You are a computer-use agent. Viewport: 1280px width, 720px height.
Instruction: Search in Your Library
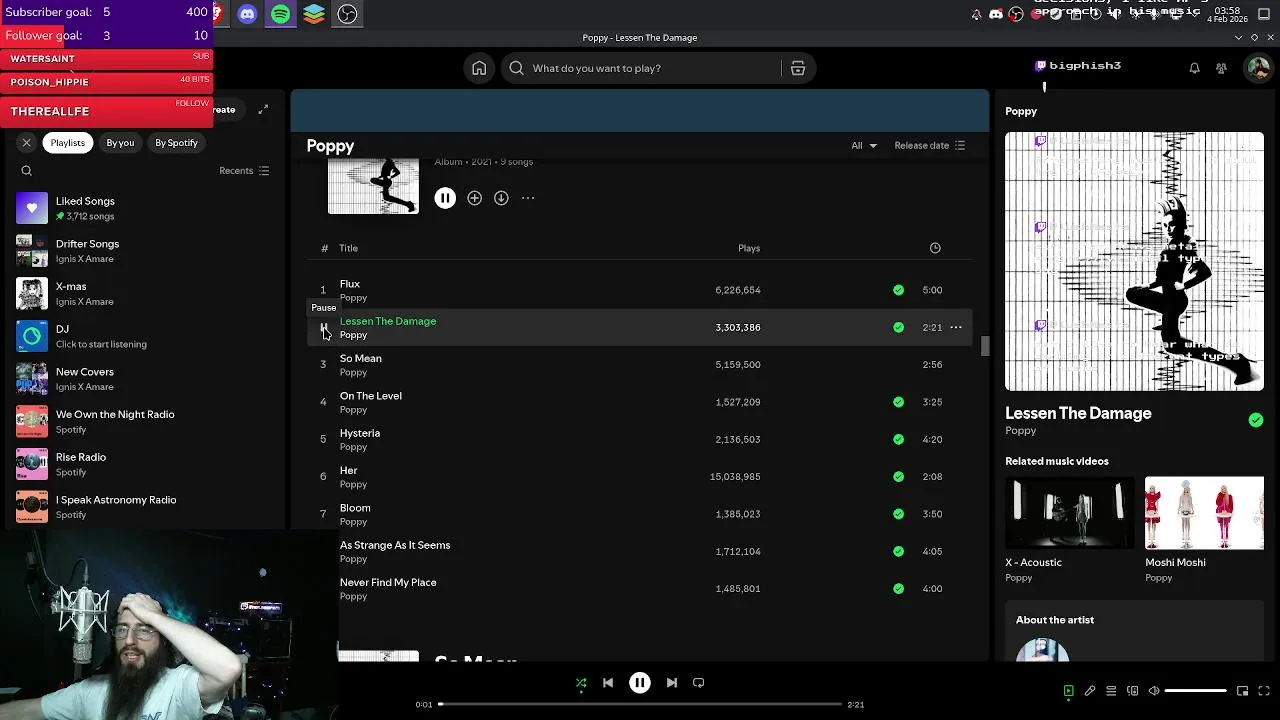[27, 171]
